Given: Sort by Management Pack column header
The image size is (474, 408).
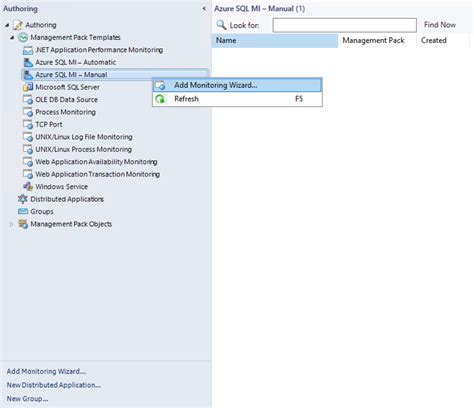Looking at the screenshot, I should (x=377, y=41).
